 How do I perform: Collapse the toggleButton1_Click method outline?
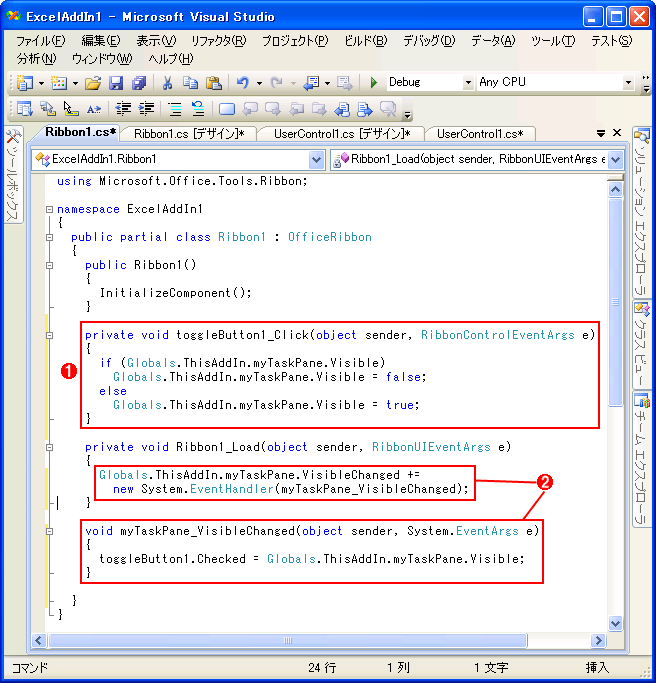pyautogui.click(x=50, y=335)
